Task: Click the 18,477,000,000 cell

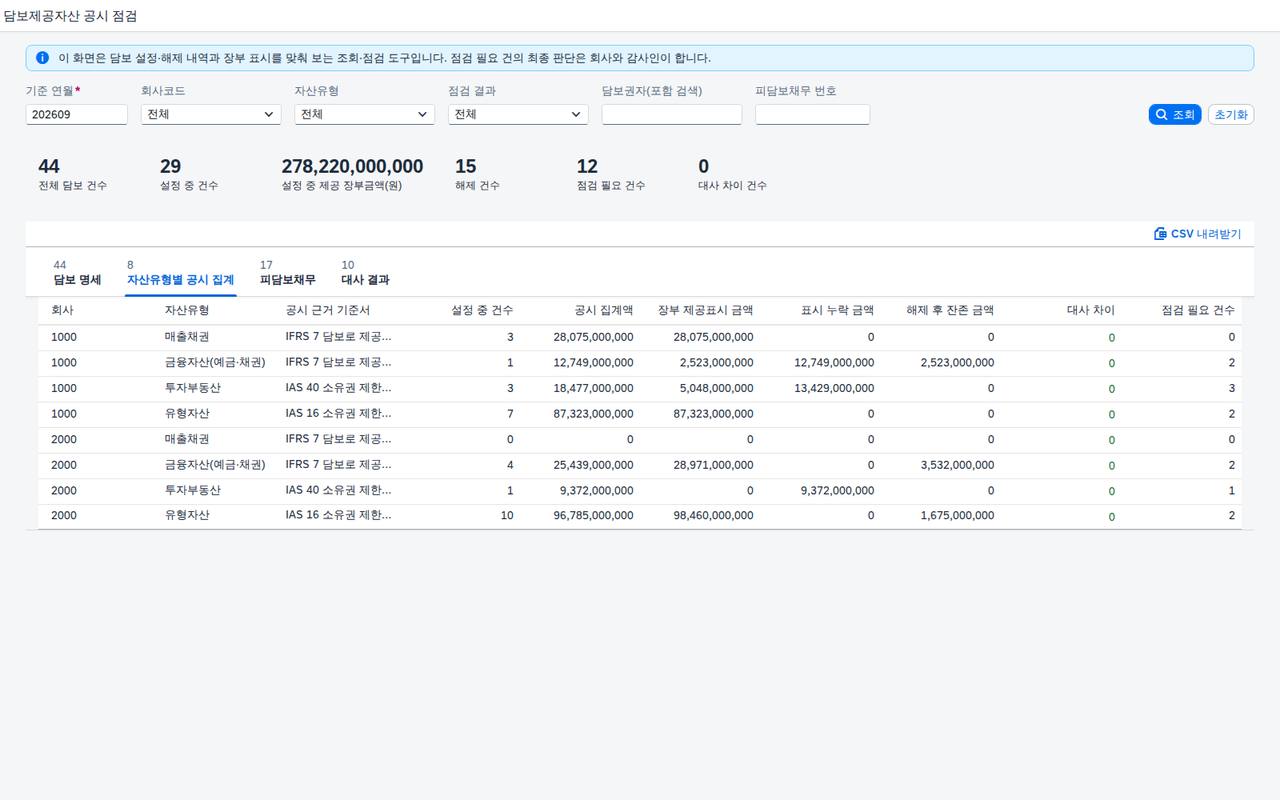Action: [x=594, y=388]
